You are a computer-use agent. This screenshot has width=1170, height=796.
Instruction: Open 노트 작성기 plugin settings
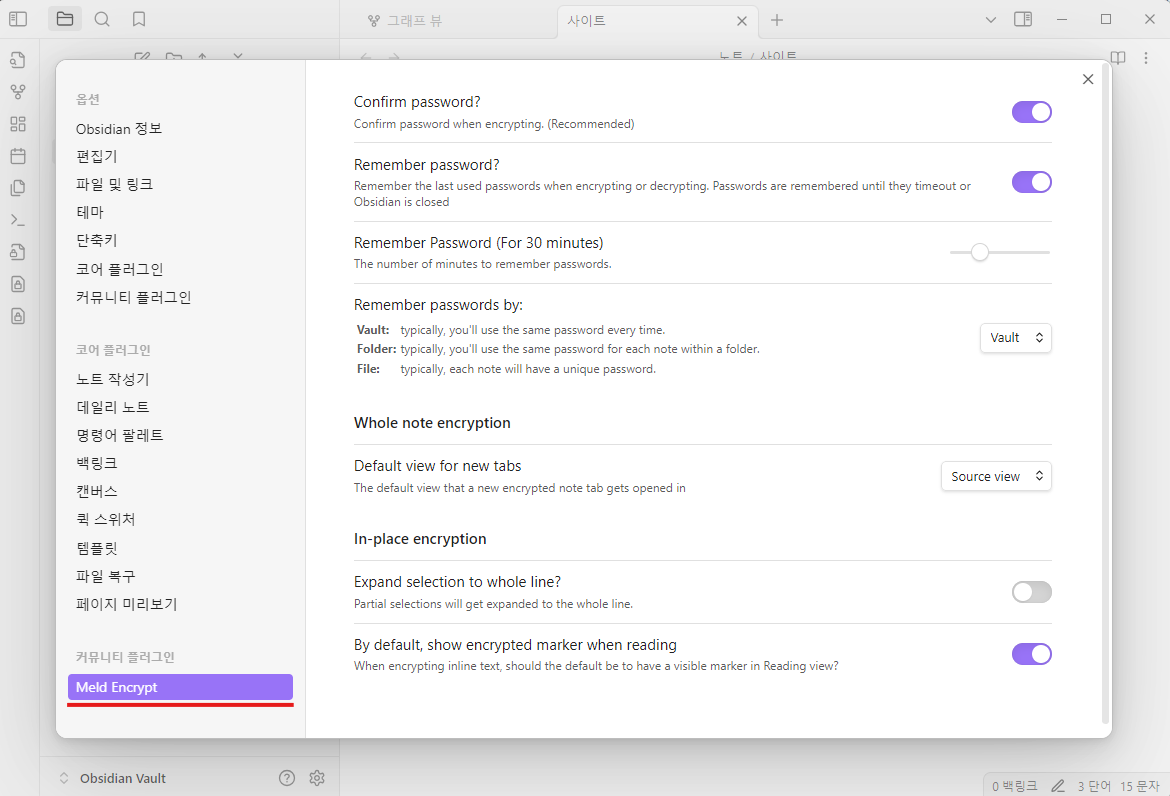click(x=113, y=379)
